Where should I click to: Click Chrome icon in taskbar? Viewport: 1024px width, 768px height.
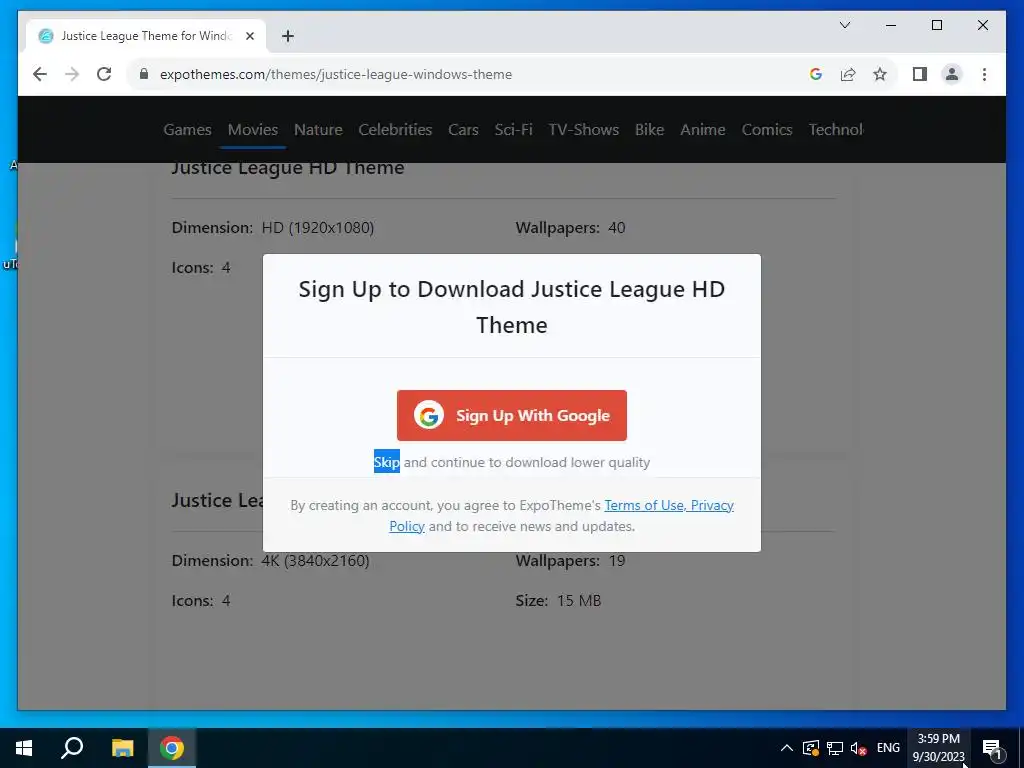(x=172, y=748)
